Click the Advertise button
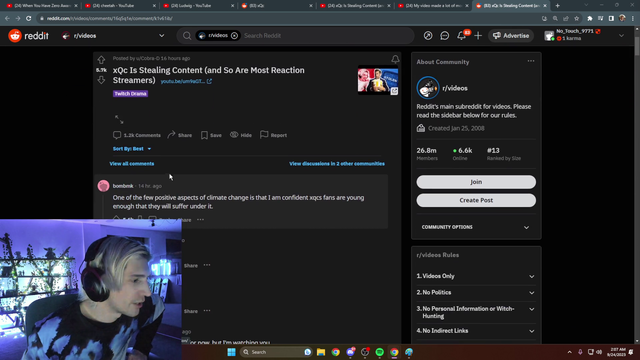640x360 pixels. [x=511, y=36]
